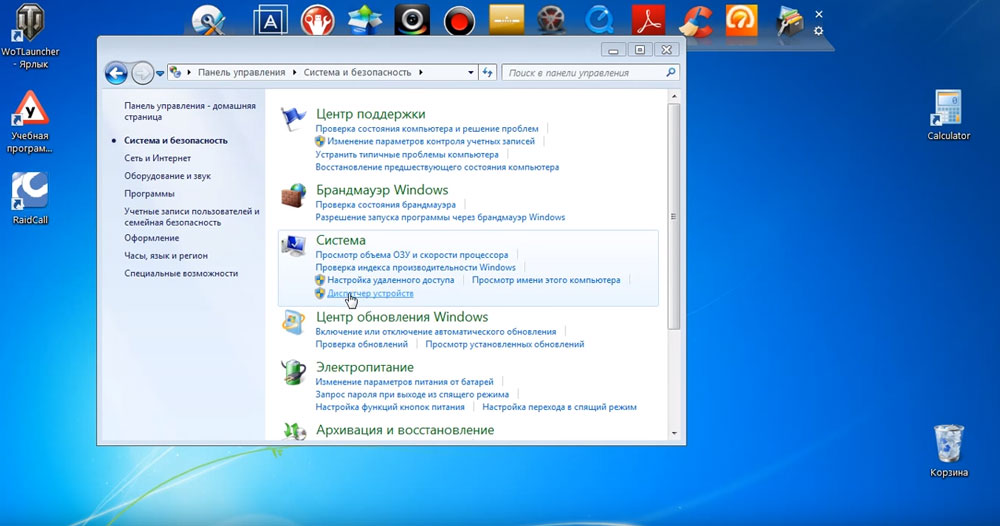Launch the film reel dock icon
This screenshot has width=1000, height=526.
551,20
